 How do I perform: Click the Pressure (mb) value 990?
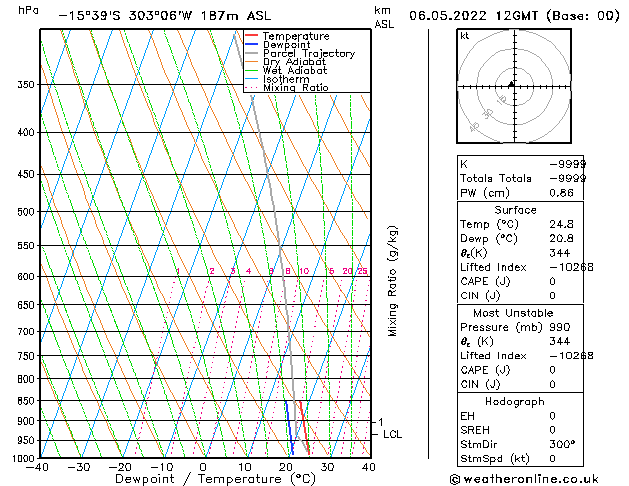click(x=560, y=327)
